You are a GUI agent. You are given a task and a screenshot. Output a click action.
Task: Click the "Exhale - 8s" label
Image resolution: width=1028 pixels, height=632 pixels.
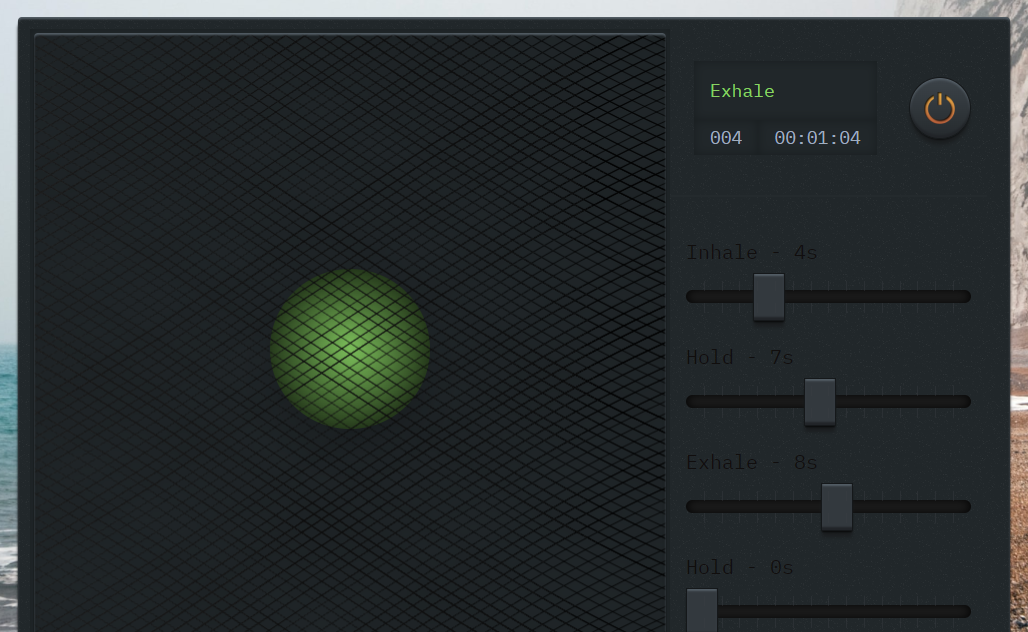pyautogui.click(x=751, y=462)
